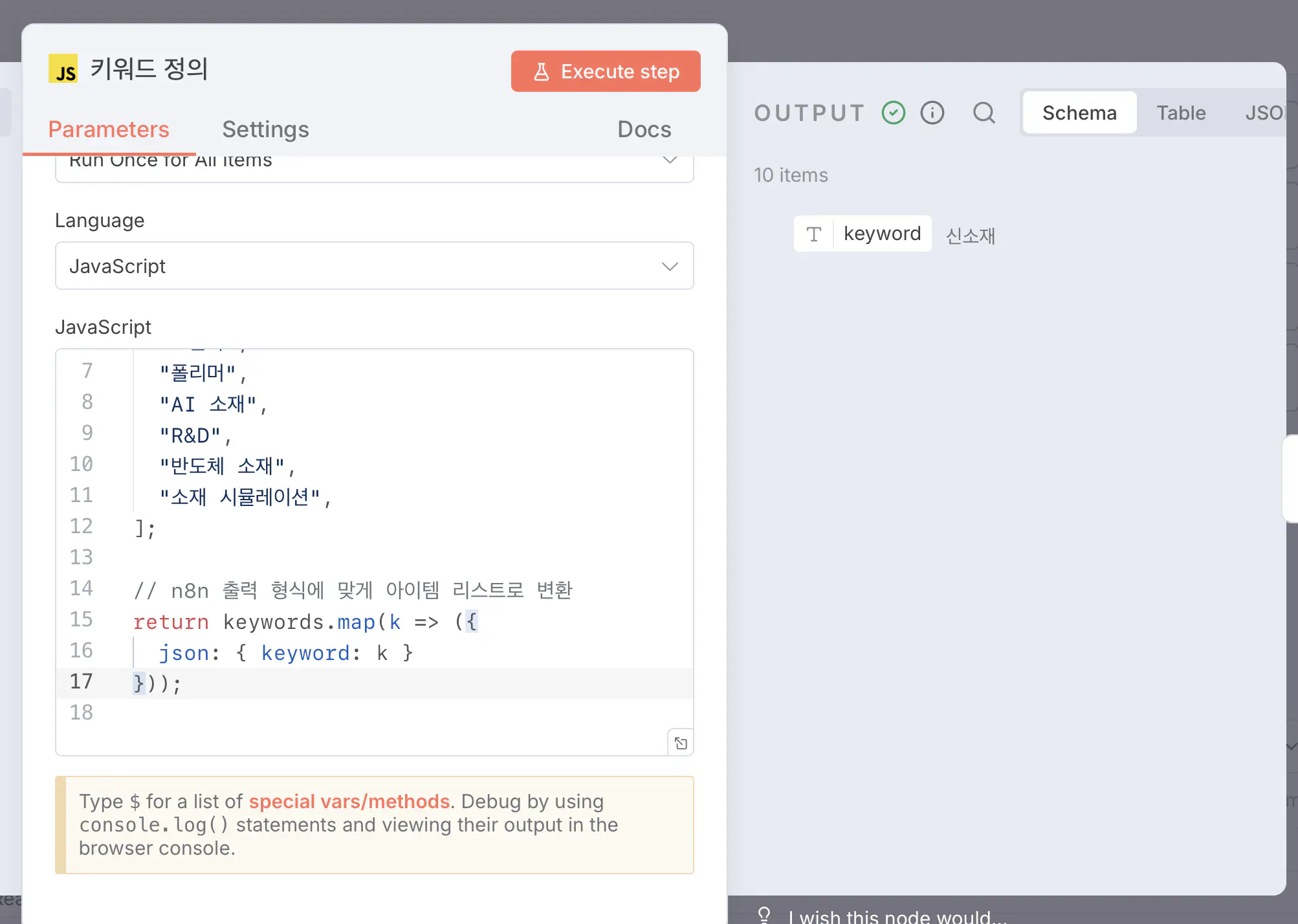Switch output view to JSON

[1264, 113]
